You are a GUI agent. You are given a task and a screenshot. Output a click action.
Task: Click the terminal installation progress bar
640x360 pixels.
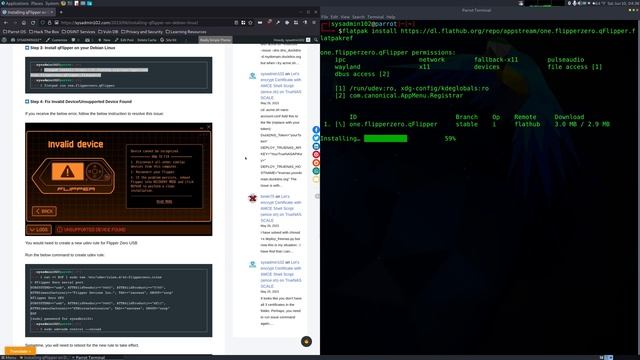tap(385, 139)
